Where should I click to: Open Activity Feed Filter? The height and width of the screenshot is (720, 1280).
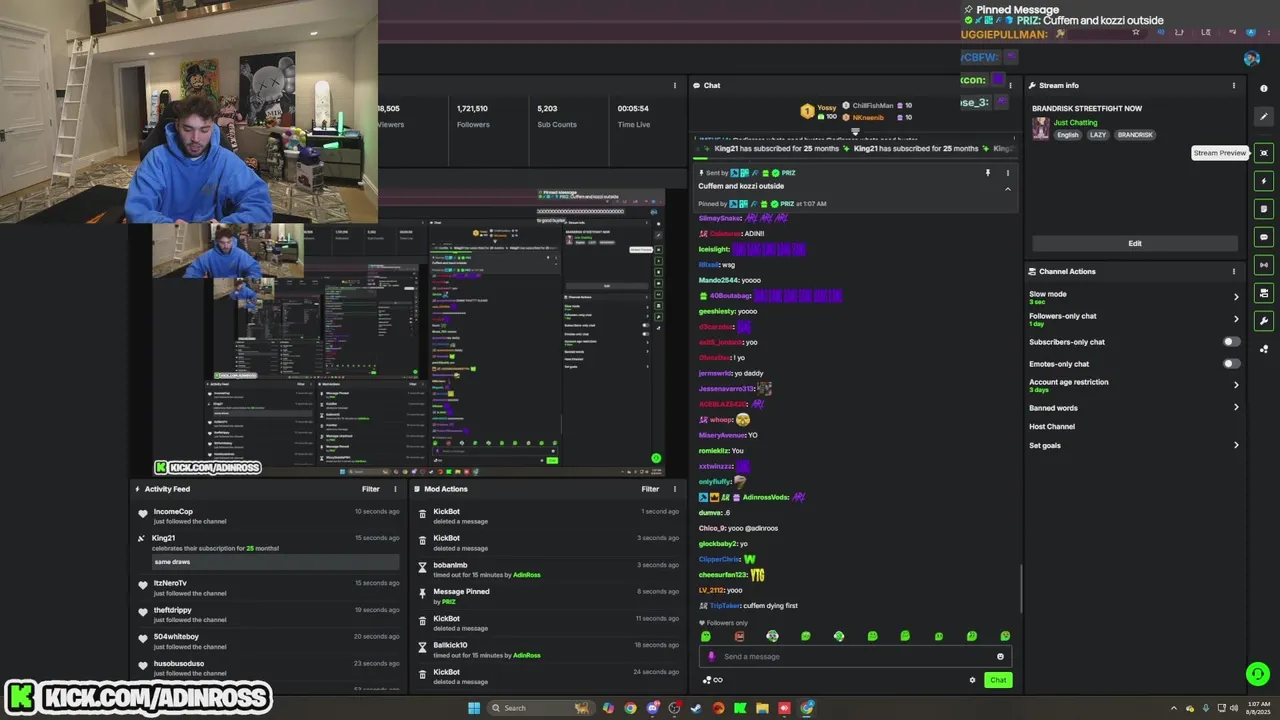[x=371, y=489]
